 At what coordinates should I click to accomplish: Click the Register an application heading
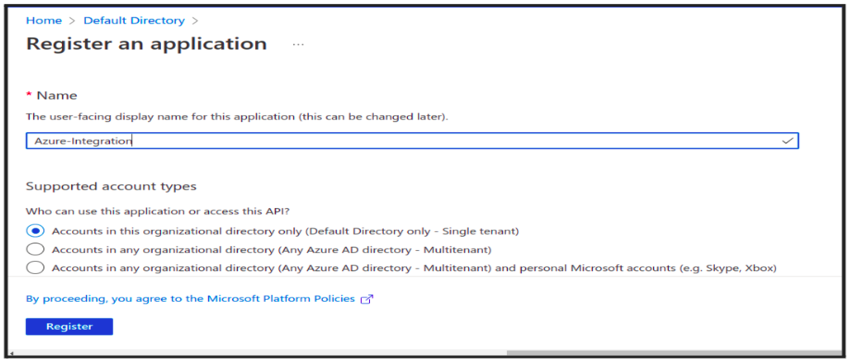pos(146,44)
